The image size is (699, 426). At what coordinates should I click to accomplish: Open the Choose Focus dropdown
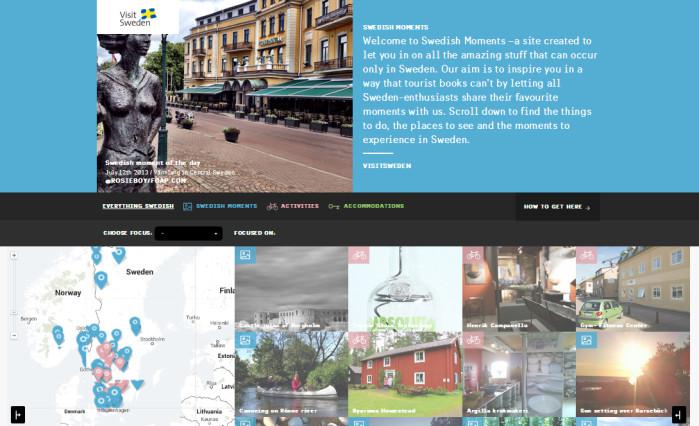189,233
